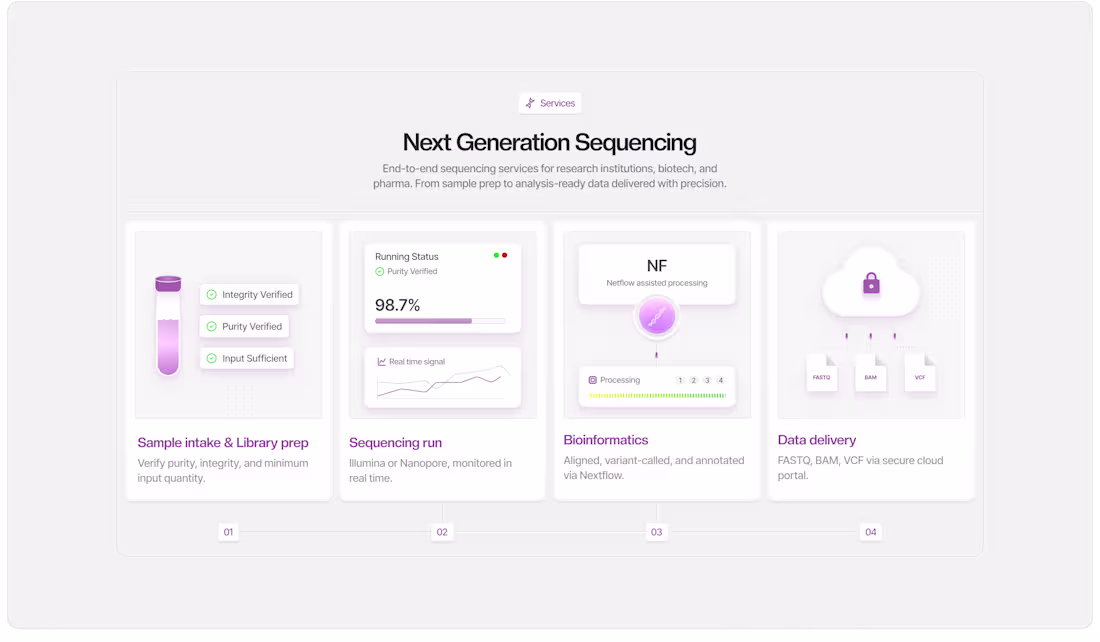The height and width of the screenshot is (642, 1100).
Task: Select the VCF file icon
Action: (920, 373)
